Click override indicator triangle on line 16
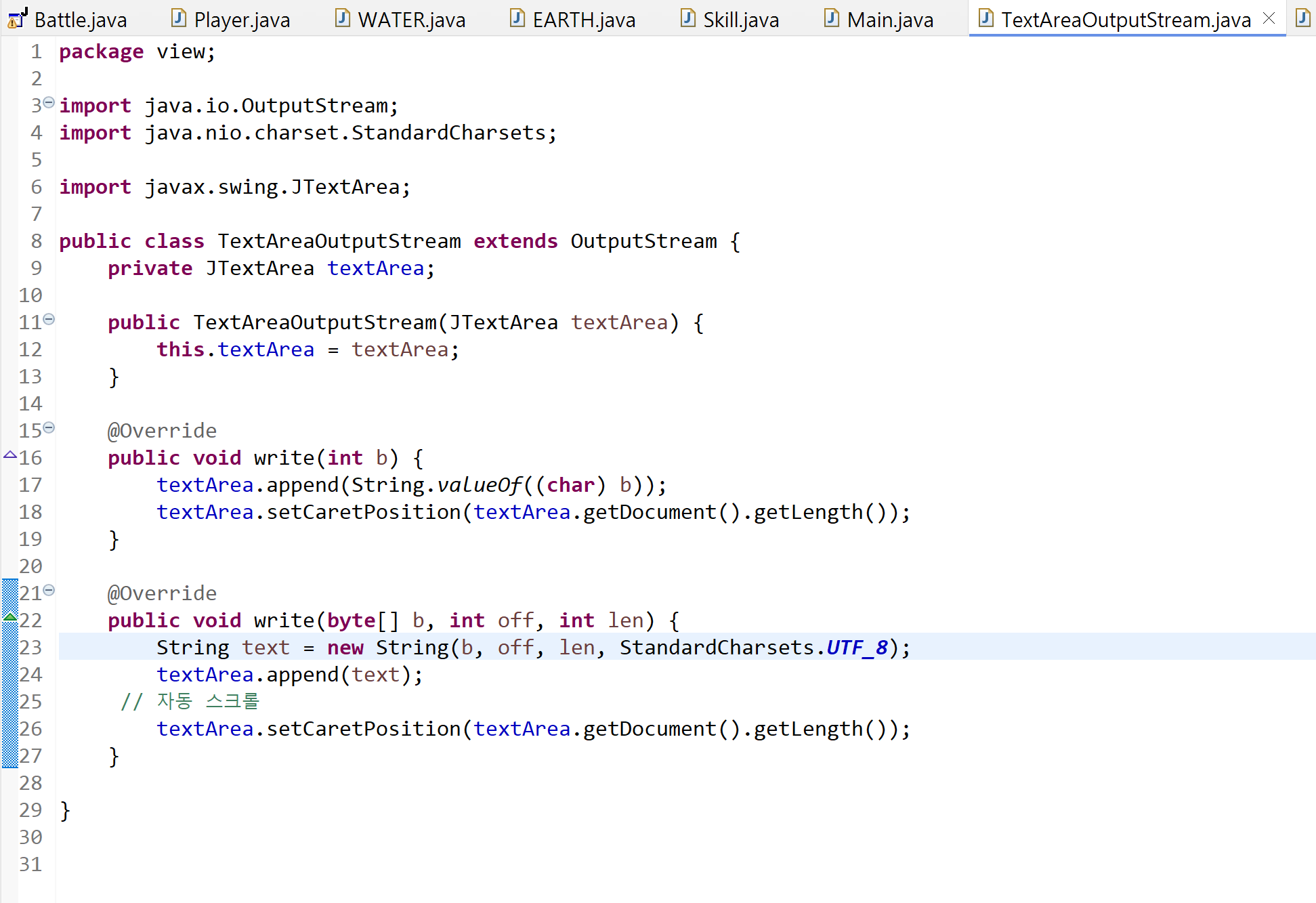The height and width of the screenshot is (903, 1316). (x=10, y=455)
